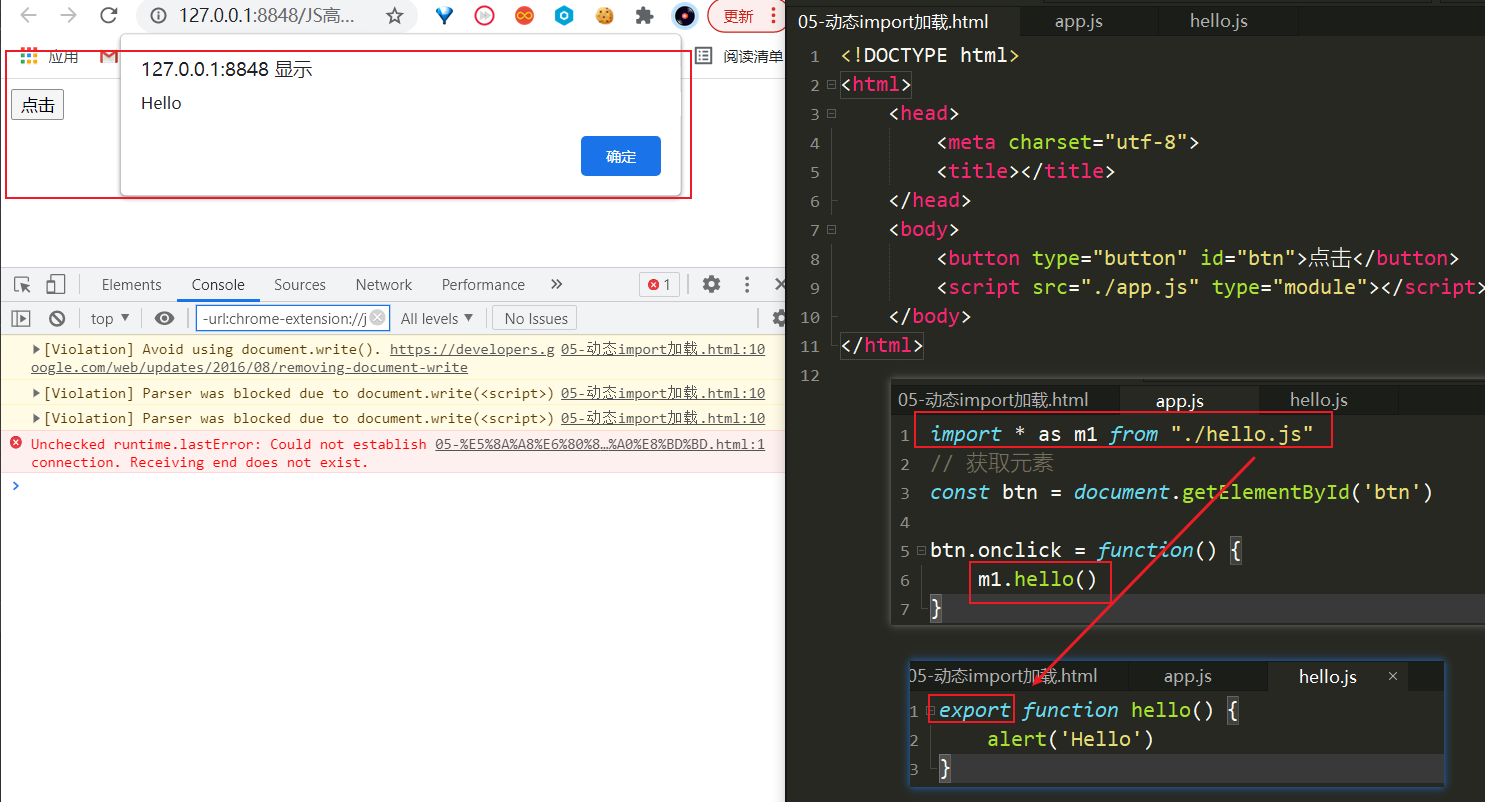Image resolution: width=1485 pixels, height=802 pixels.
Task: Toggle the device toolbar icon
Action: tap(55, 284)
